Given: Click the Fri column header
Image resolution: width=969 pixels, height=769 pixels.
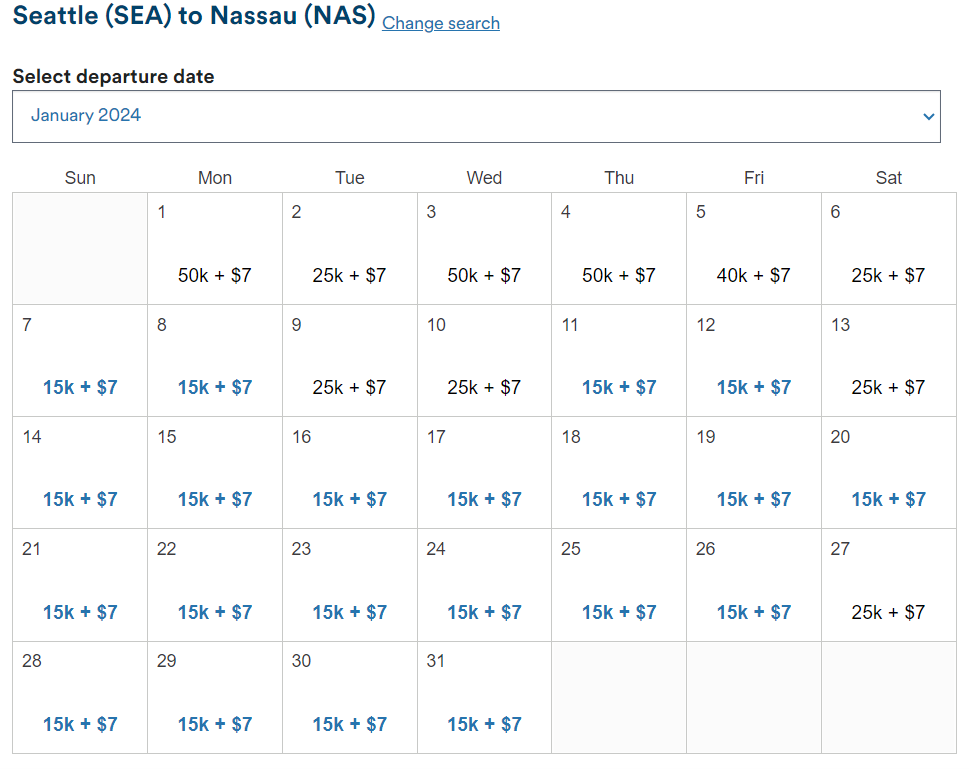Looking at the screenshot, I should 753,178.
